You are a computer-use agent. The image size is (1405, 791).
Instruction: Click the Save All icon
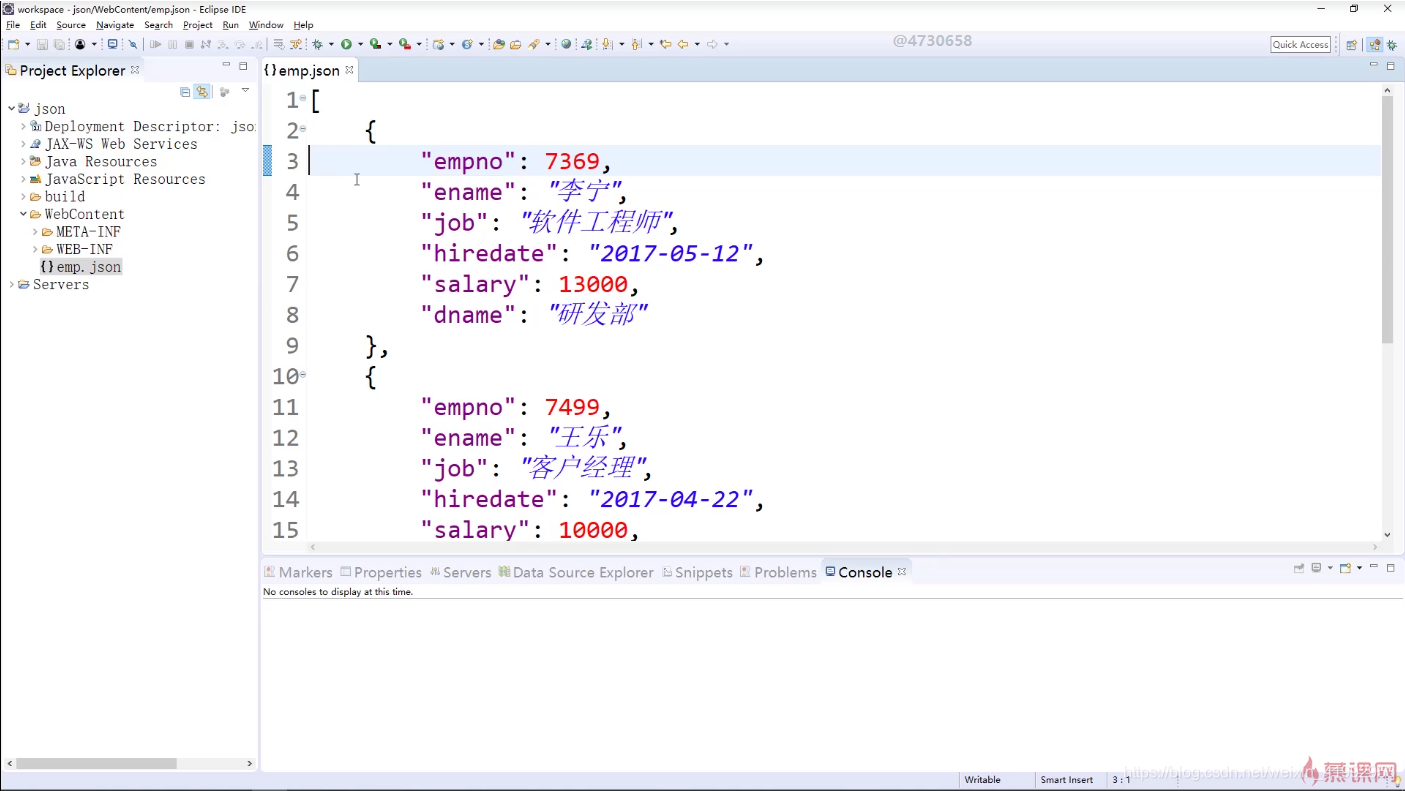[59, 44]
